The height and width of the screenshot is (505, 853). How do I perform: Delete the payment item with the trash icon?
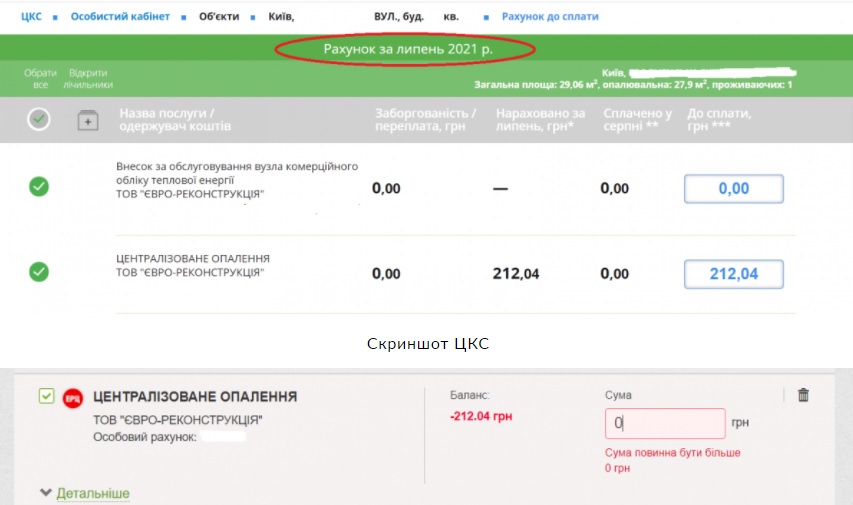[x=803, y=395]
